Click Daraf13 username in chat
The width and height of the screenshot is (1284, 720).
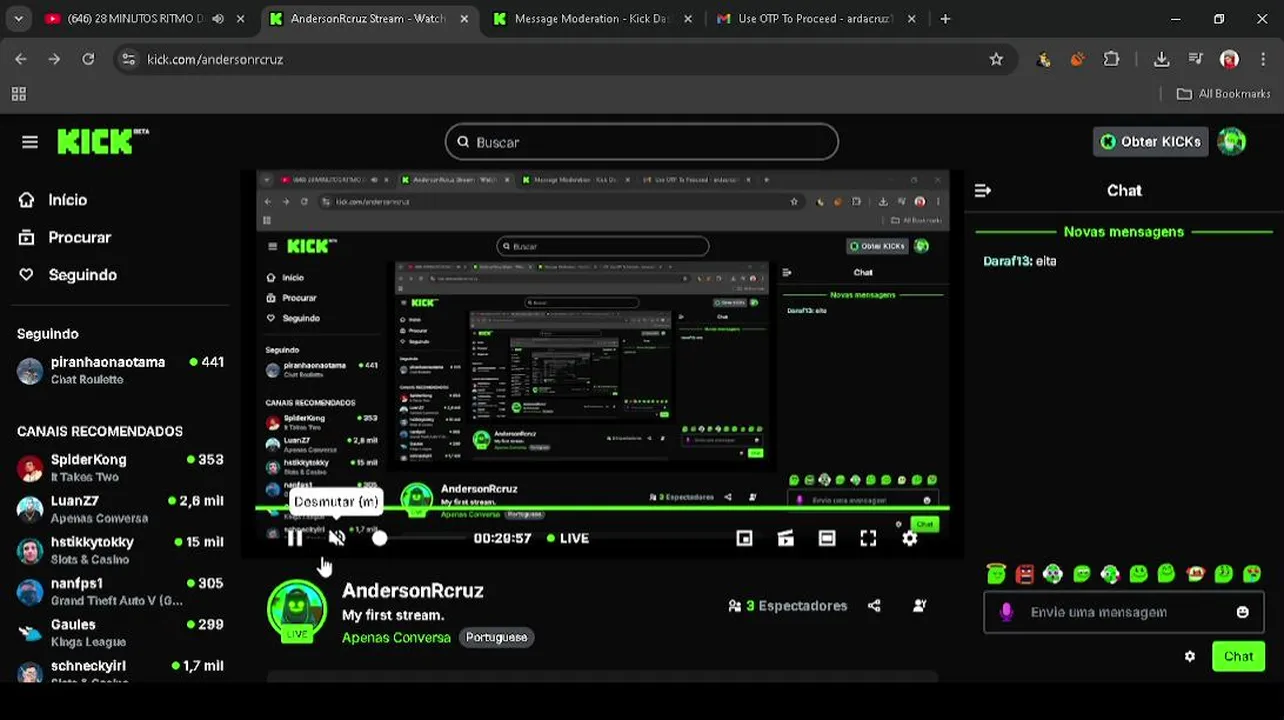pos(1007,261)
